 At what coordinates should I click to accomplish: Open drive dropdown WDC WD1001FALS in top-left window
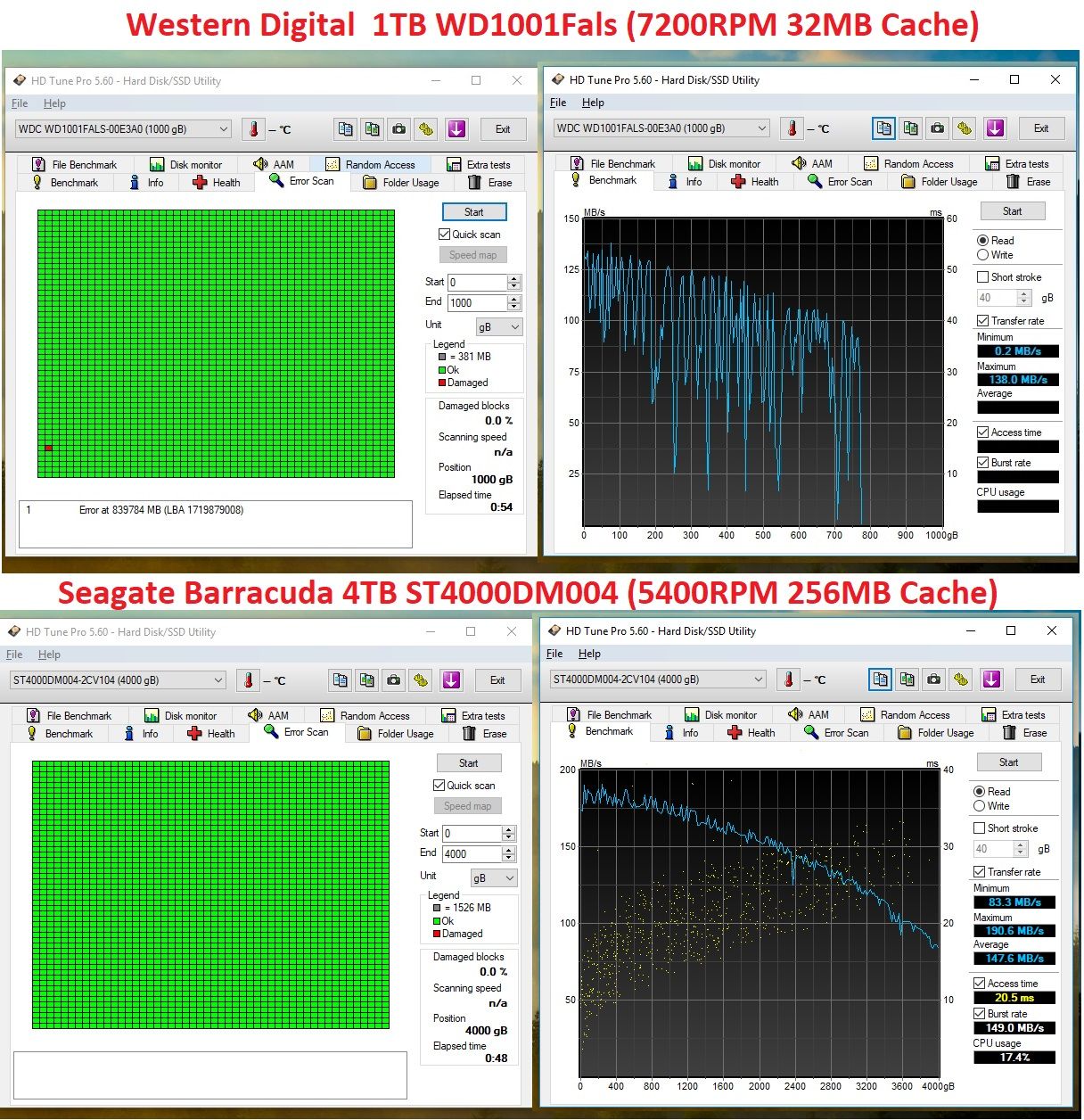point(124,129)
